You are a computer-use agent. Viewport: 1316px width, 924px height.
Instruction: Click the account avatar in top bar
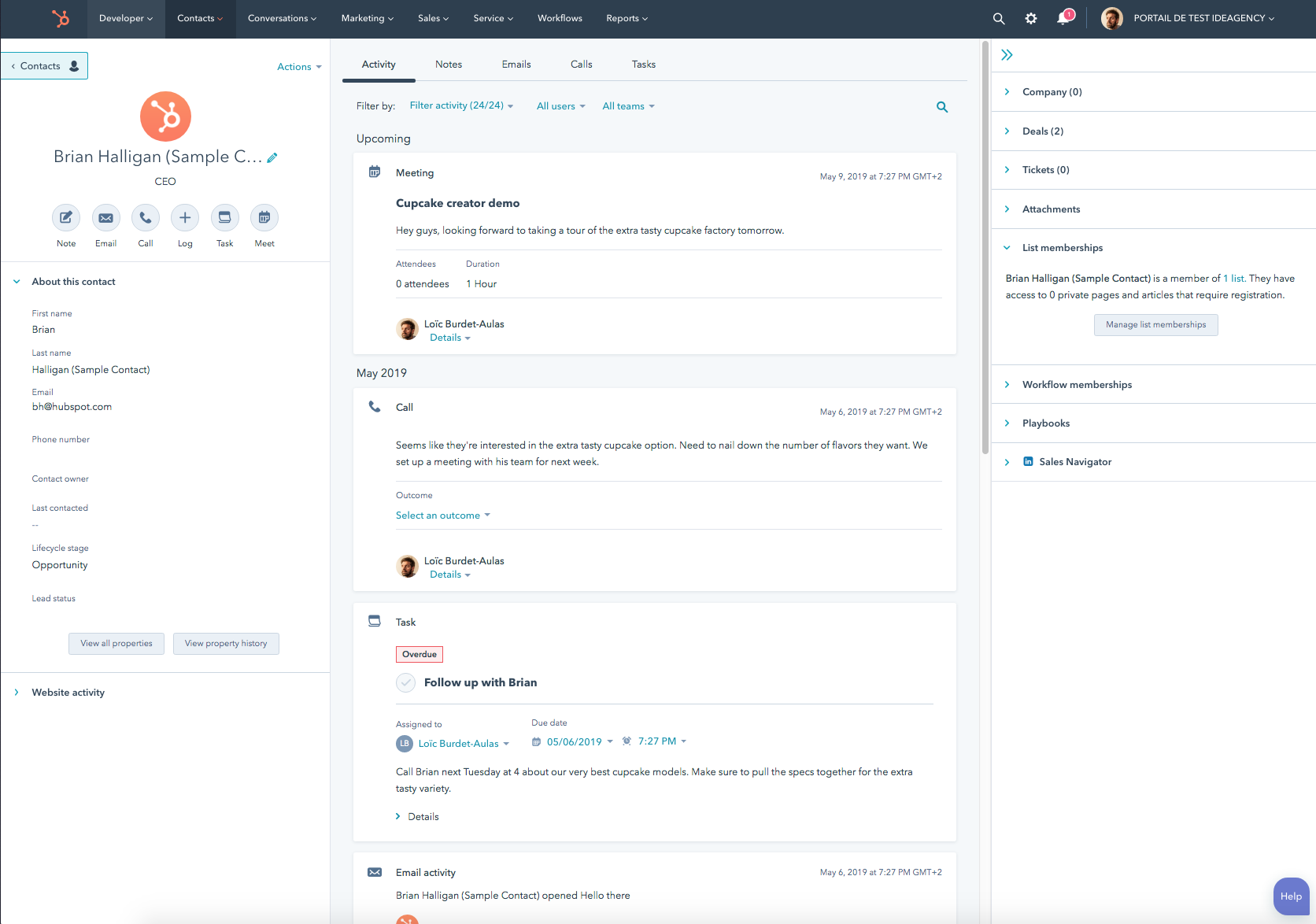point(1112,18)
